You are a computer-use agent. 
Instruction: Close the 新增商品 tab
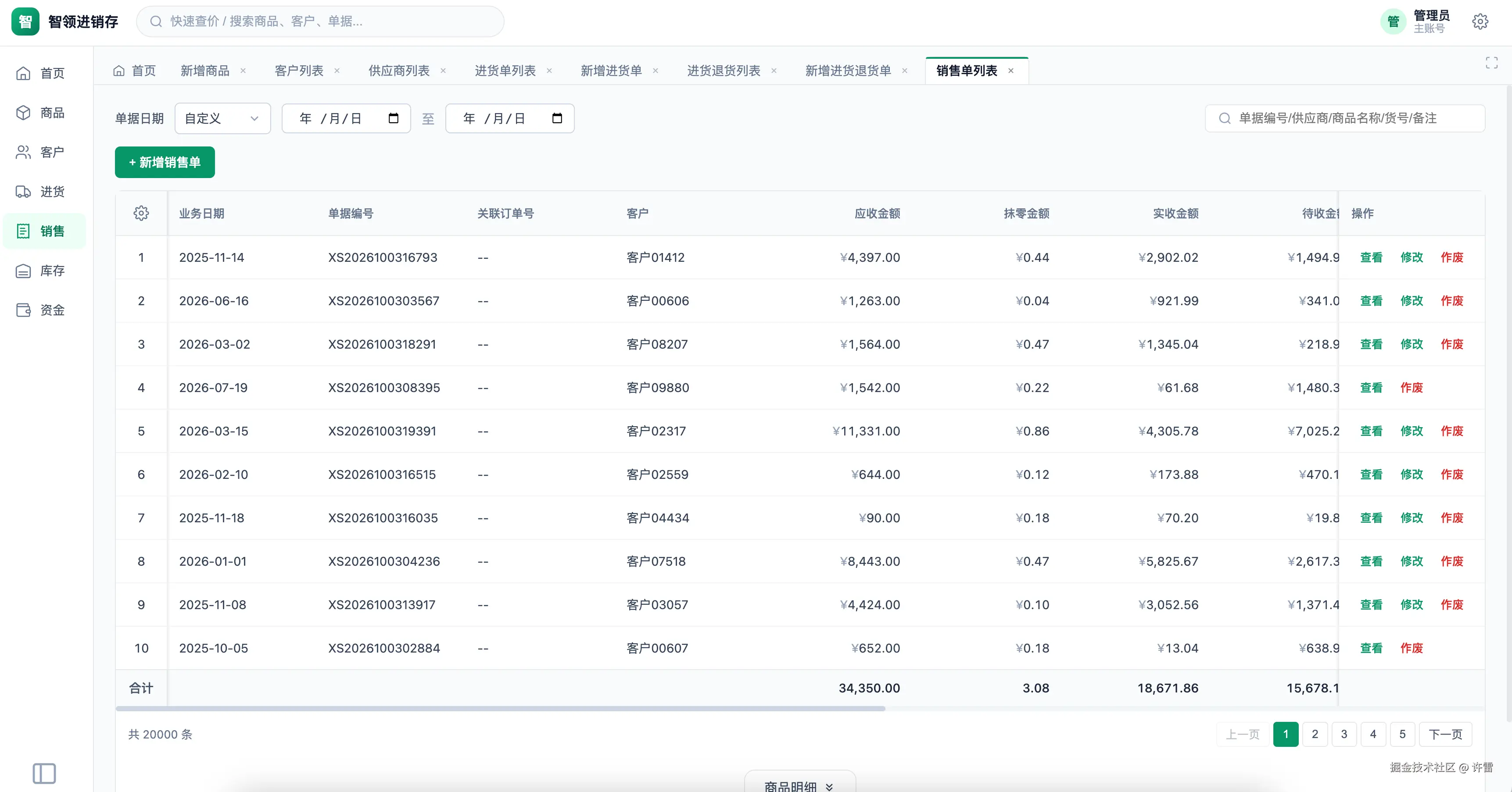coord(243,71)
